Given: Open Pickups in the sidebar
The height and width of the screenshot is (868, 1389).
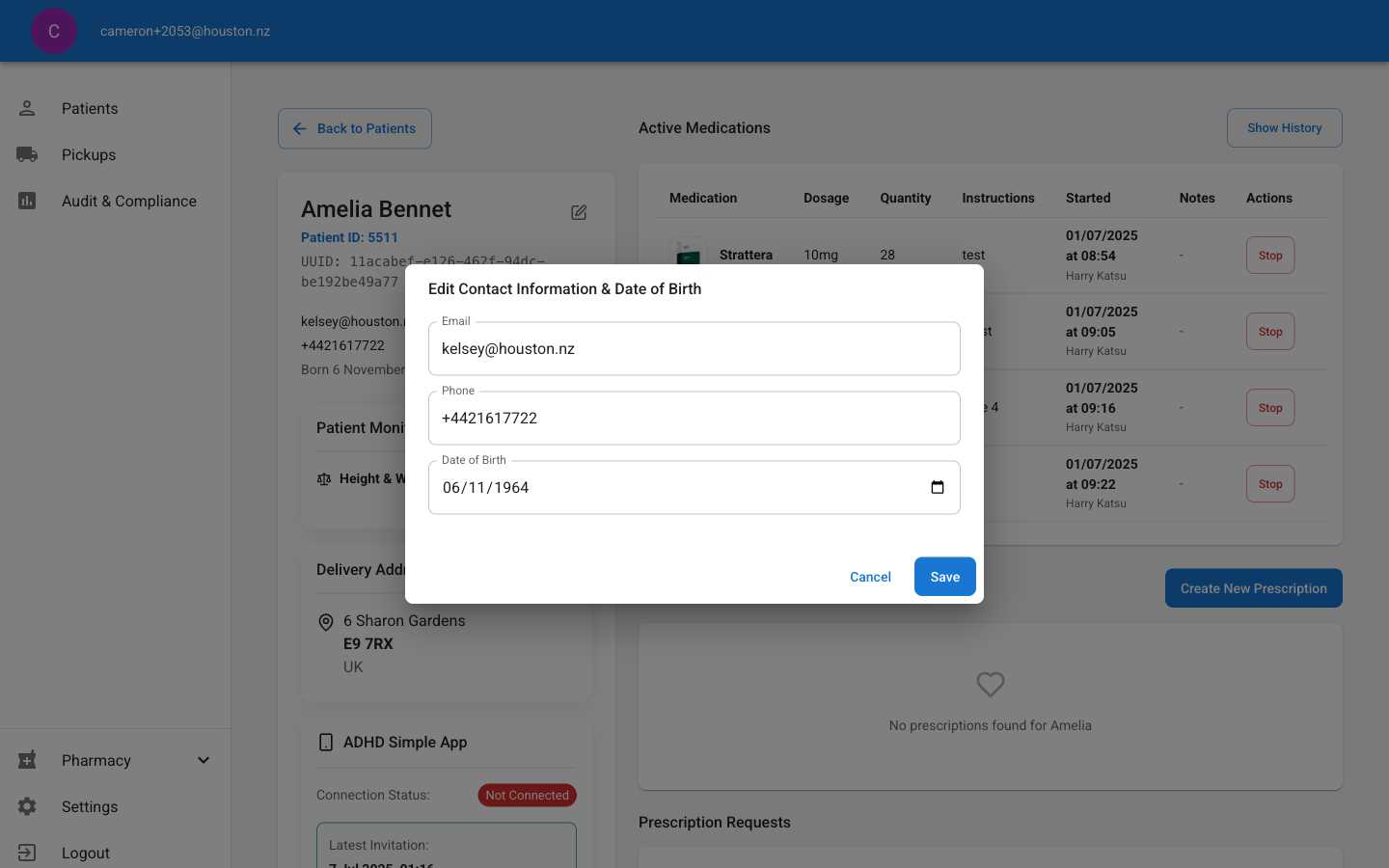Looking at the screenshot, I should pos(115,154).
